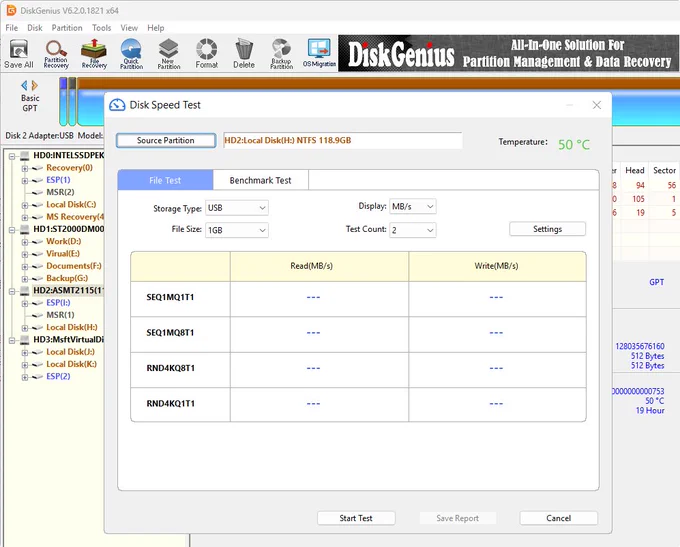Switch to the File Test tab

tap(165, 180)
